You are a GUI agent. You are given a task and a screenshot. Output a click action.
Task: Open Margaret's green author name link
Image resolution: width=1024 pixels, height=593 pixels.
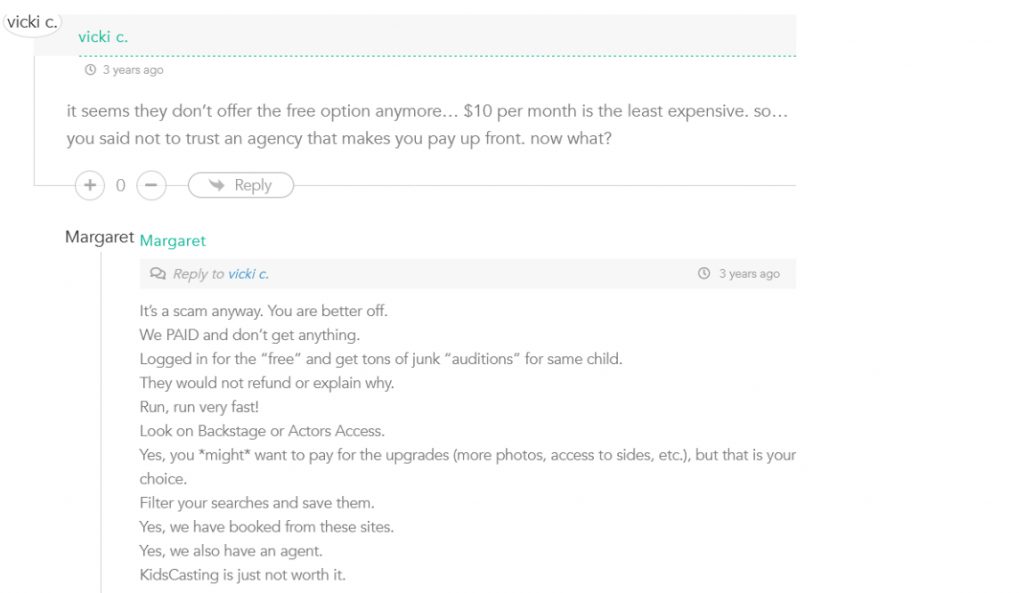pos(173,241)
